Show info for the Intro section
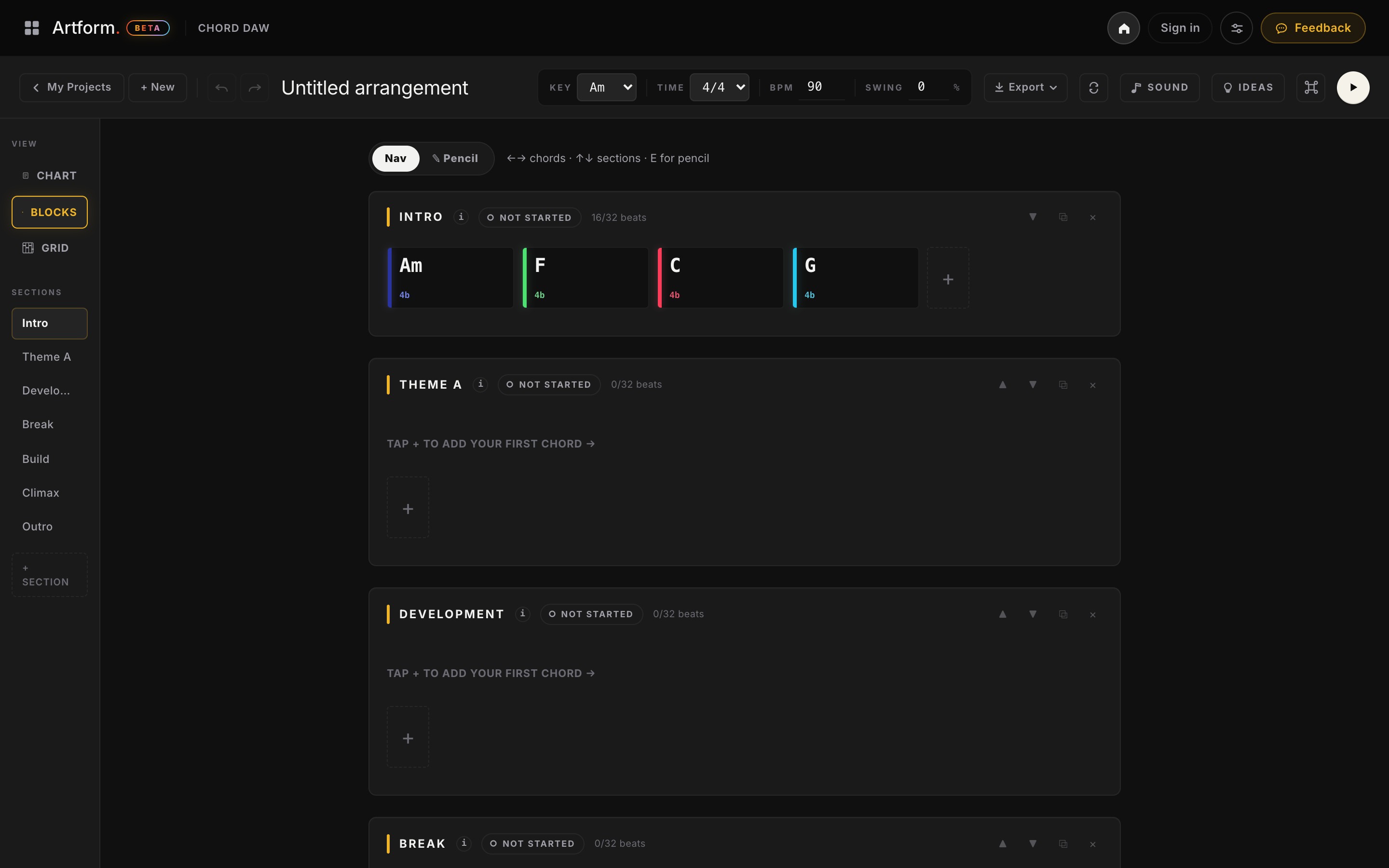 coord(461,217)
